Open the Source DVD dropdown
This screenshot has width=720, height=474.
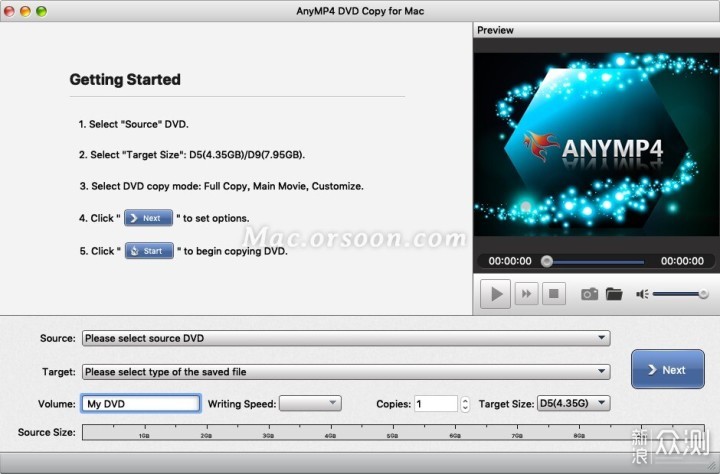point(346,339)
